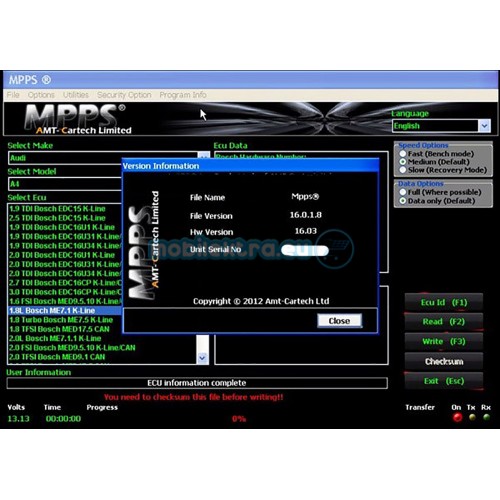Click the rotated MPPS logo in dialog
Screen dimensions: 500x500
coord(143,245)
